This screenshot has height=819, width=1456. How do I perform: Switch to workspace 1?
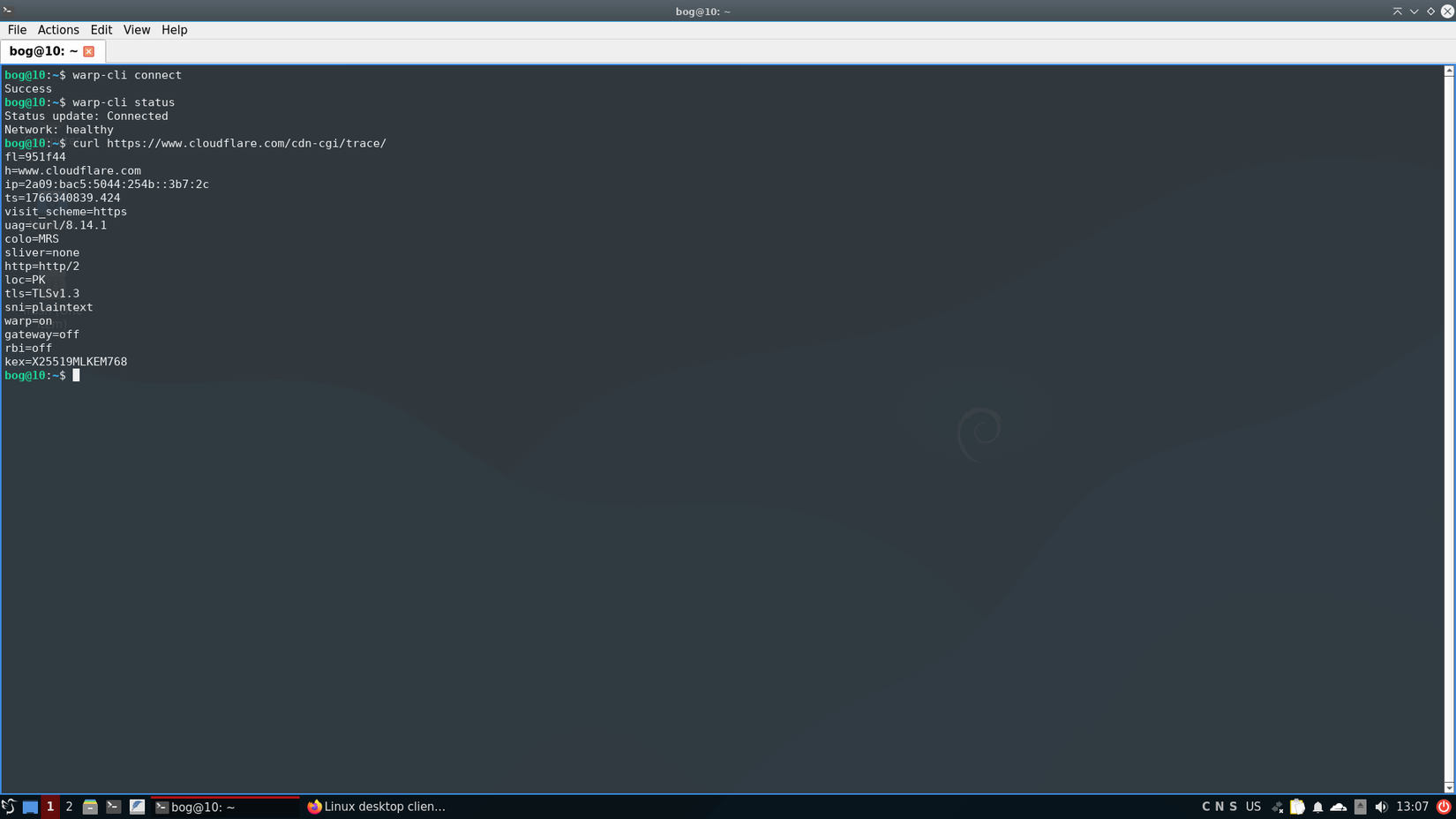[50, 807]
